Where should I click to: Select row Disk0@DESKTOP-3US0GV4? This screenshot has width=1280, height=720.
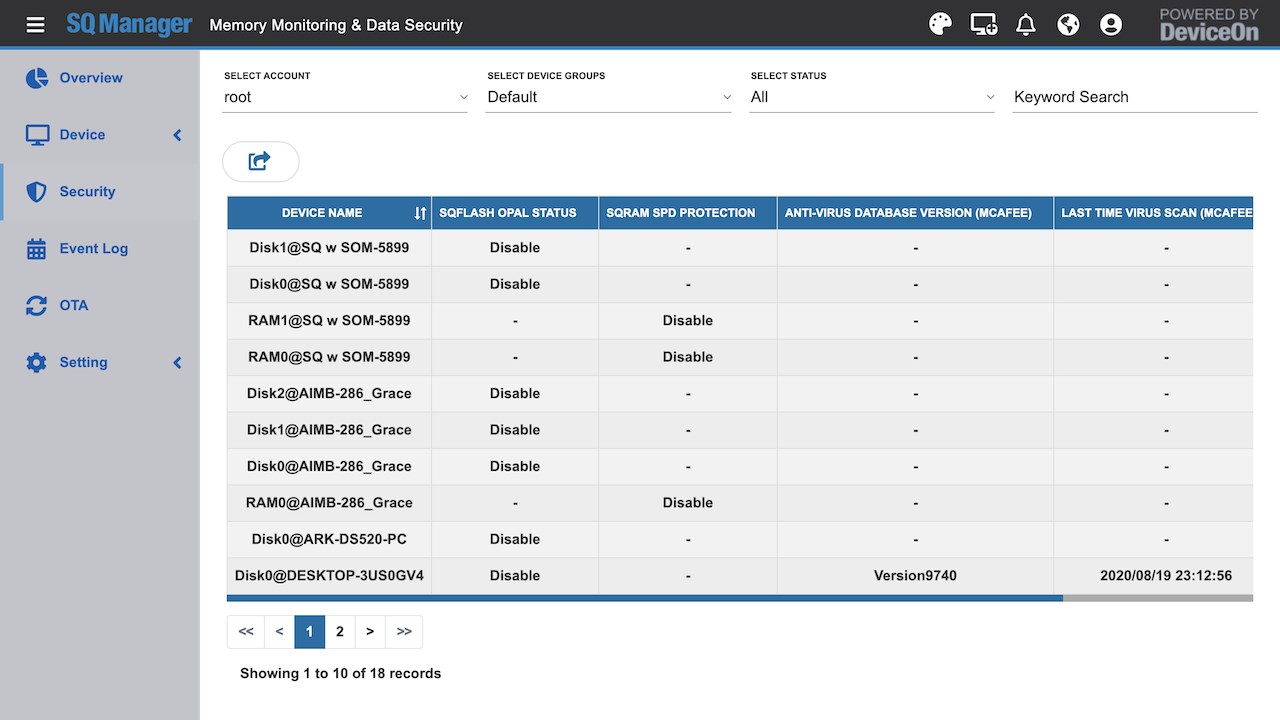click(740, 576)
